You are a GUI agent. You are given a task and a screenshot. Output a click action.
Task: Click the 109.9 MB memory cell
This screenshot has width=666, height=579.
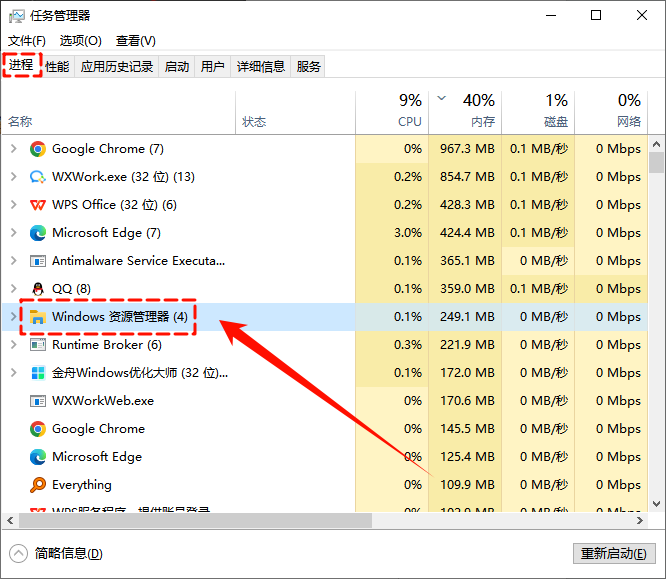(467, 485)
